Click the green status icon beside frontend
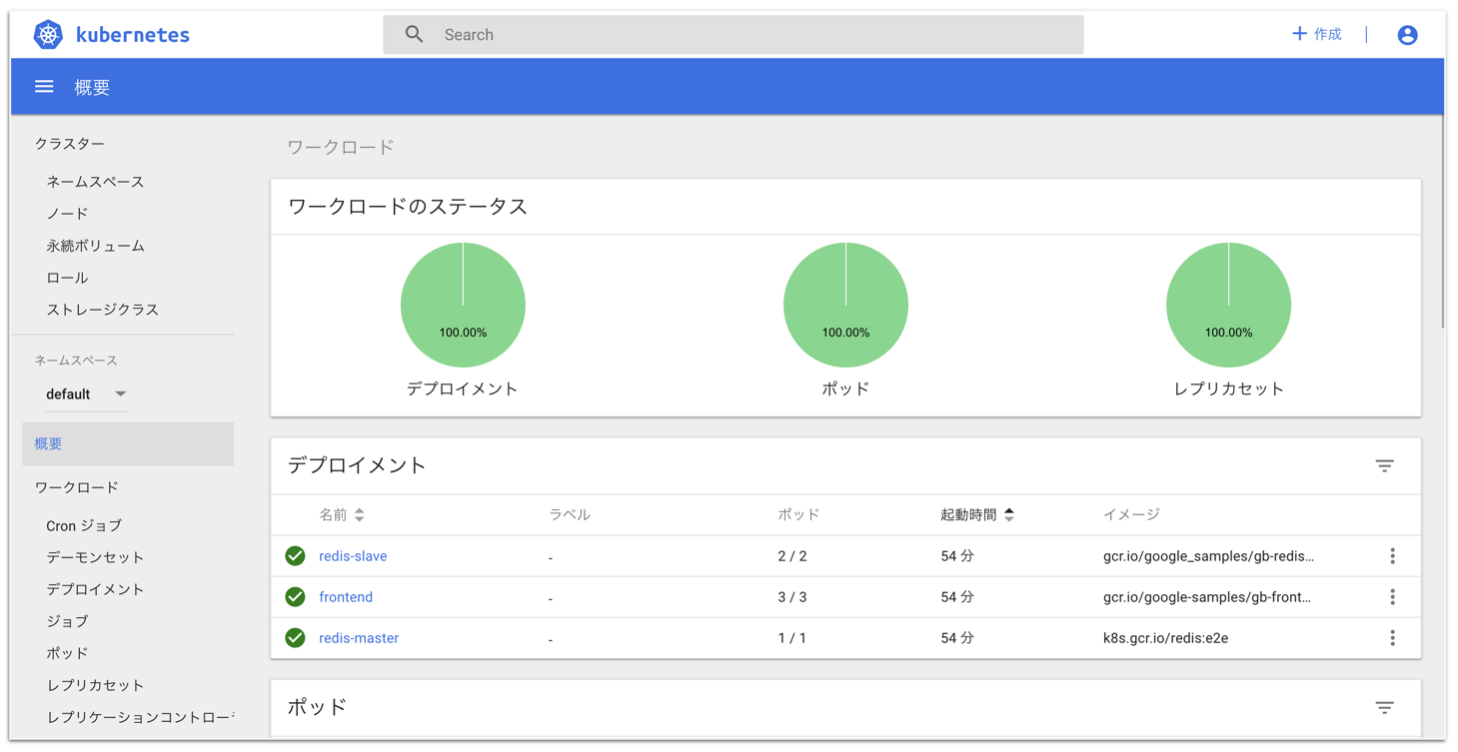 (x=295, y=596)
